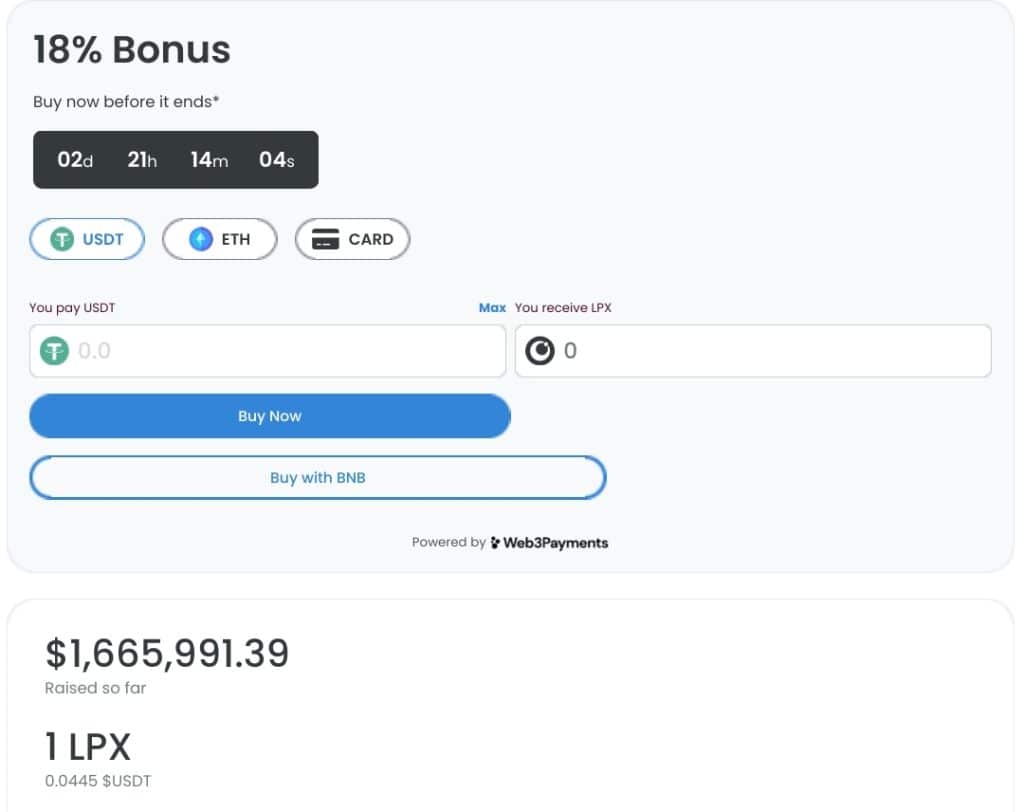Click the seconds segment of countdown timer
This screenshot has height=812, width=1024.
[277, 159]
